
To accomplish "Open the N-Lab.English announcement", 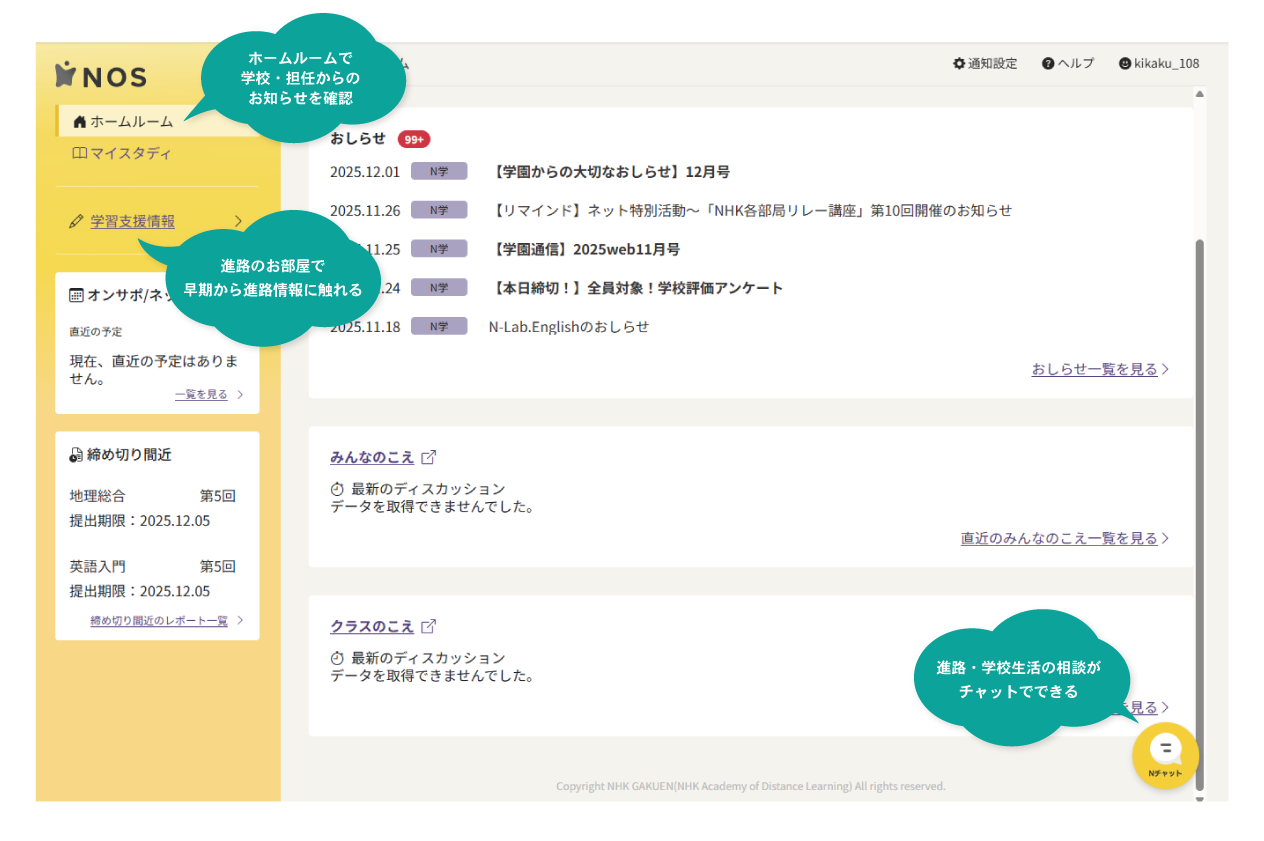I will pos(568,327).
